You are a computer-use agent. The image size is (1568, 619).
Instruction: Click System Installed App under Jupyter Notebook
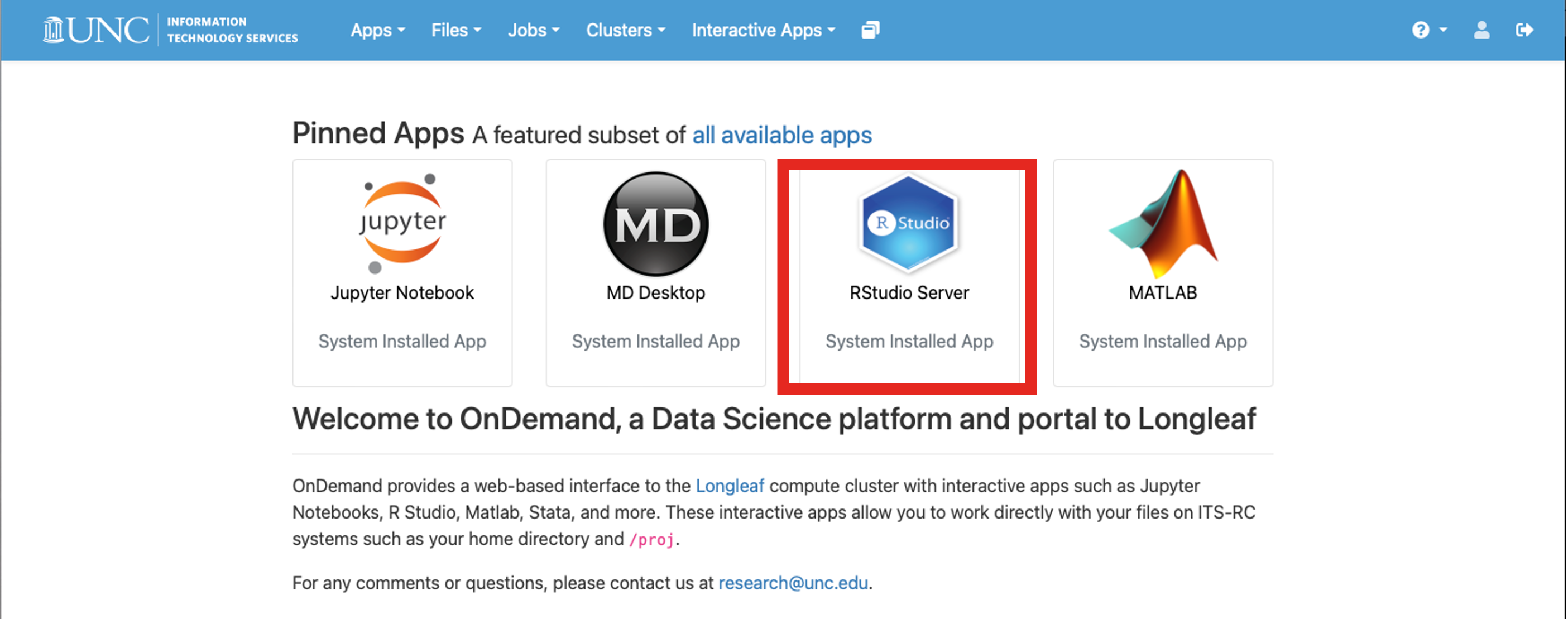point(402,342)
